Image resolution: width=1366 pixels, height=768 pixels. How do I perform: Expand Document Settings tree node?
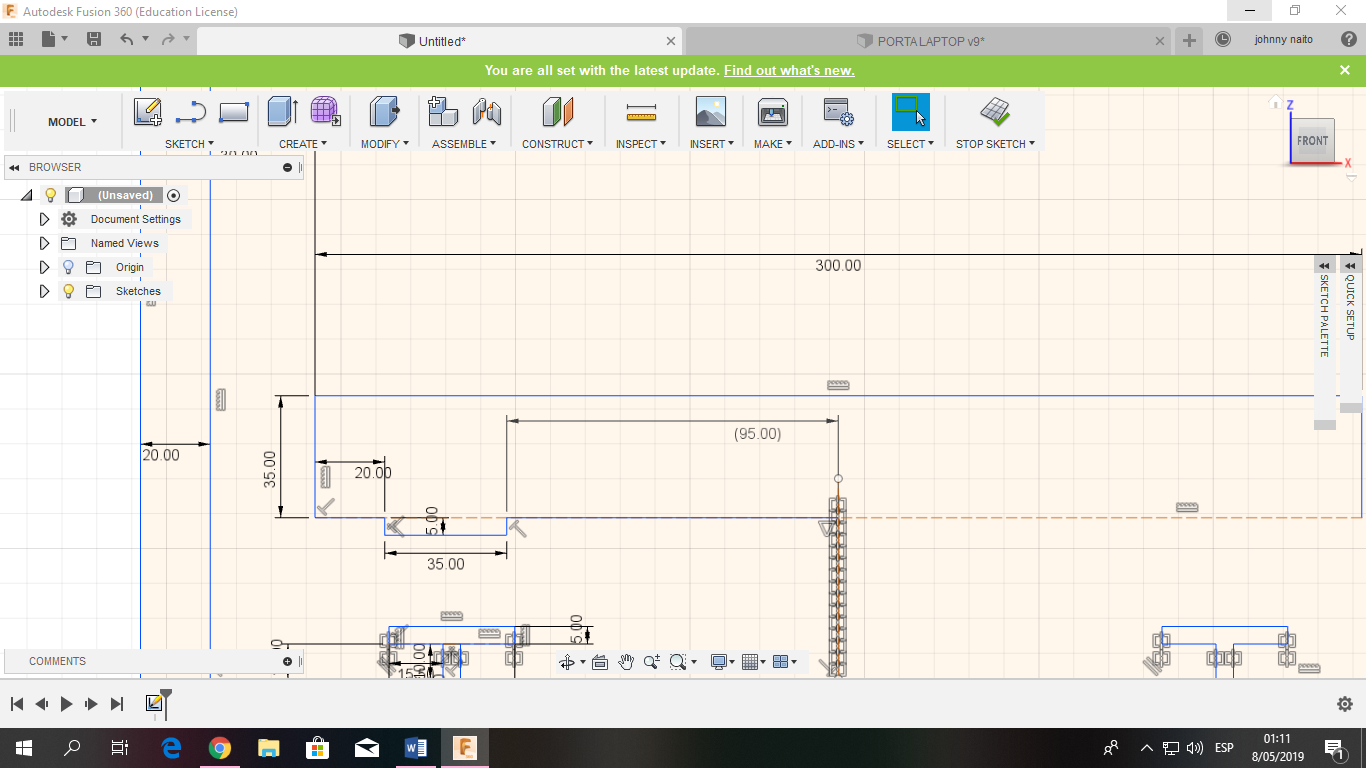[x=44, y=219]
